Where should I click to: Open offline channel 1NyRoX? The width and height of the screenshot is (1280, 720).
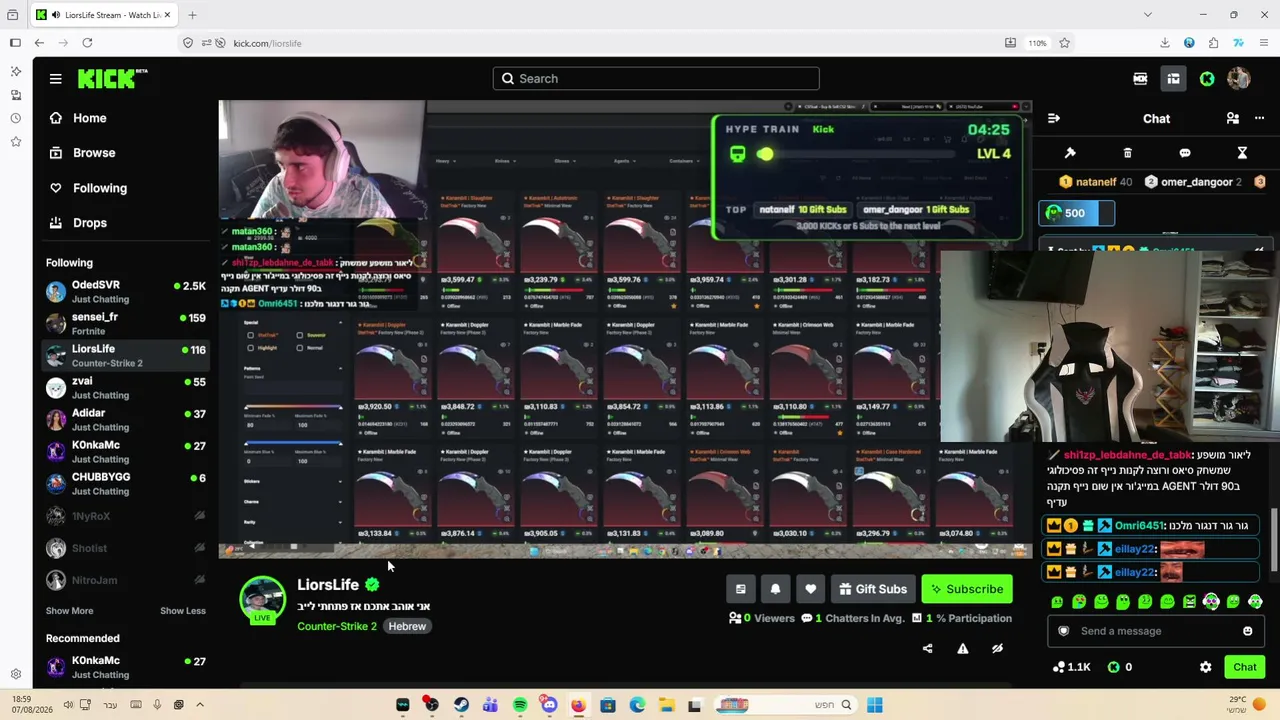click(x=125, y=516)
